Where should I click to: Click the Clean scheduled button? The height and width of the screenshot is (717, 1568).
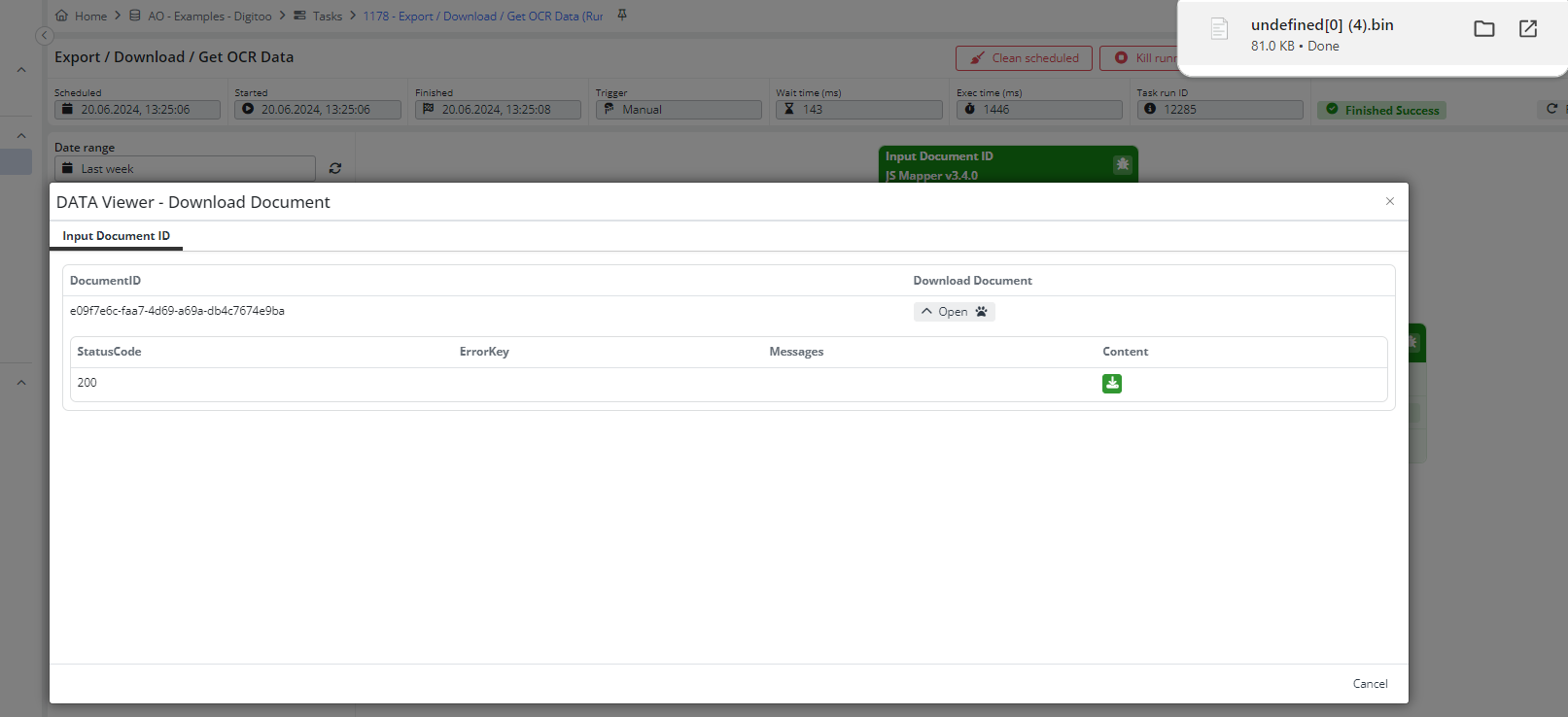coord(1024,58)
